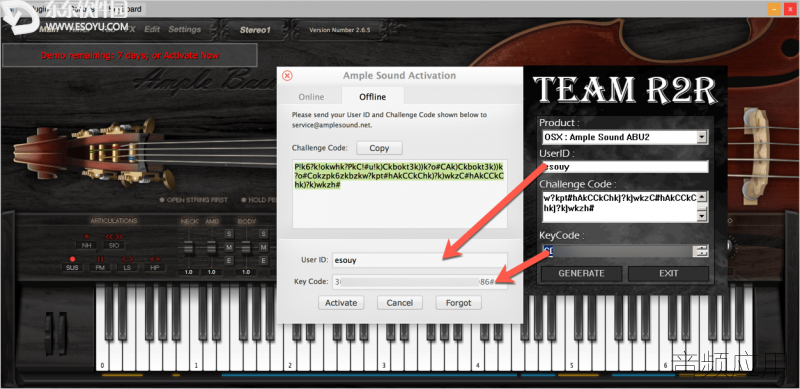
Task: Click the BODY volume fader
Action: coord(246,248)
